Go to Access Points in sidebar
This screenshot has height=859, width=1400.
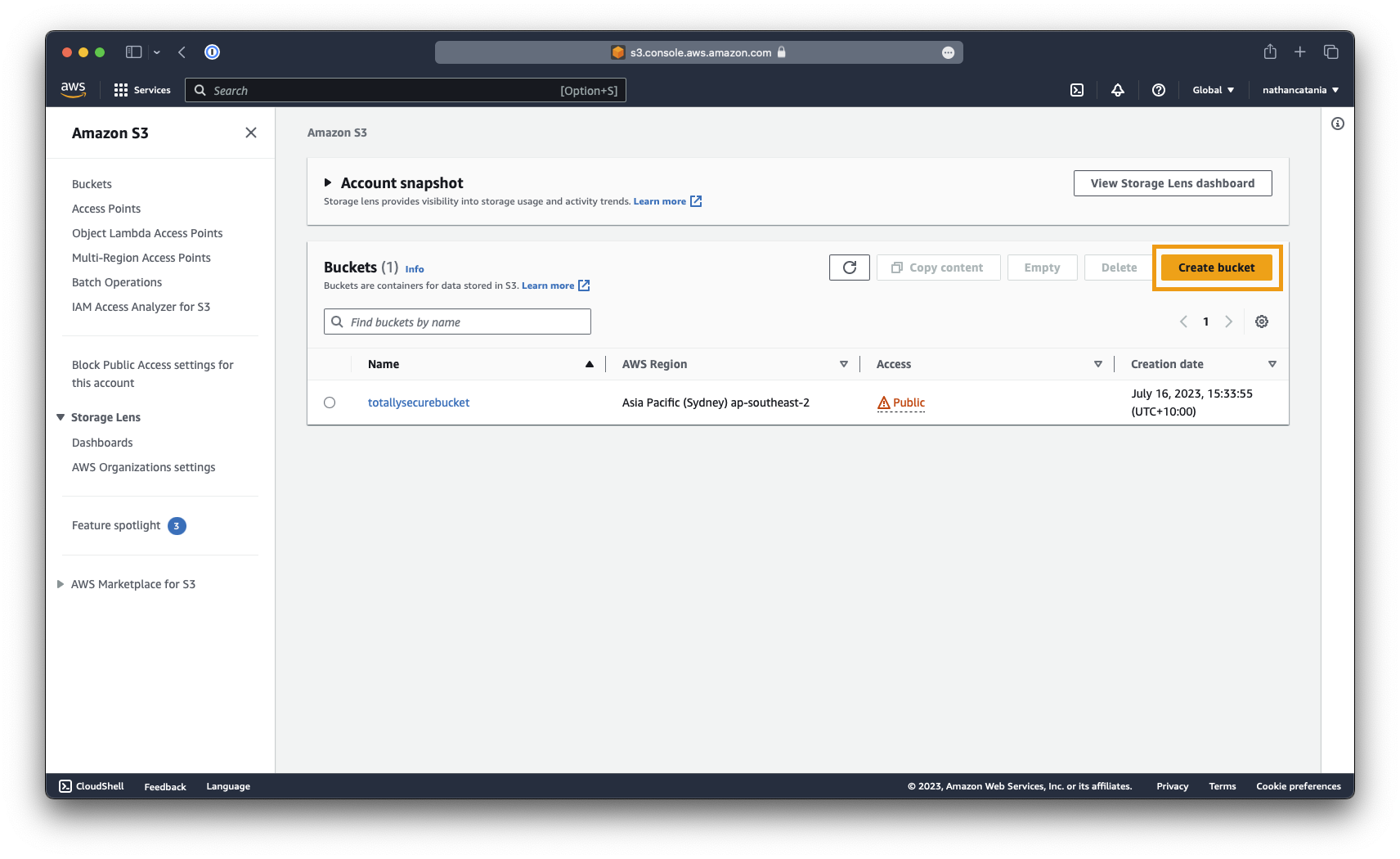106,209
